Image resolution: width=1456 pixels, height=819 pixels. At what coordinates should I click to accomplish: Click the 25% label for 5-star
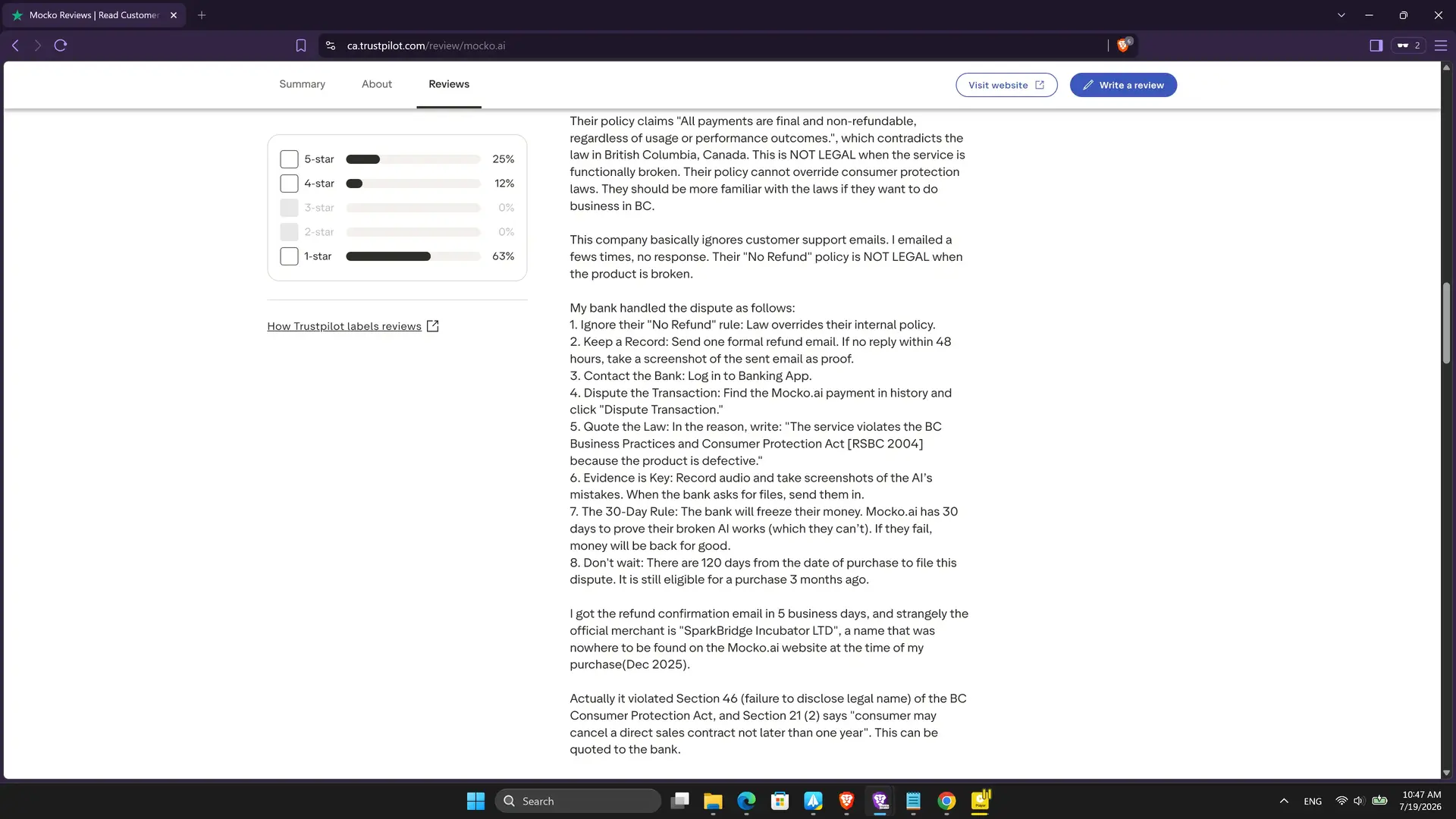click(x=504, y=159)
